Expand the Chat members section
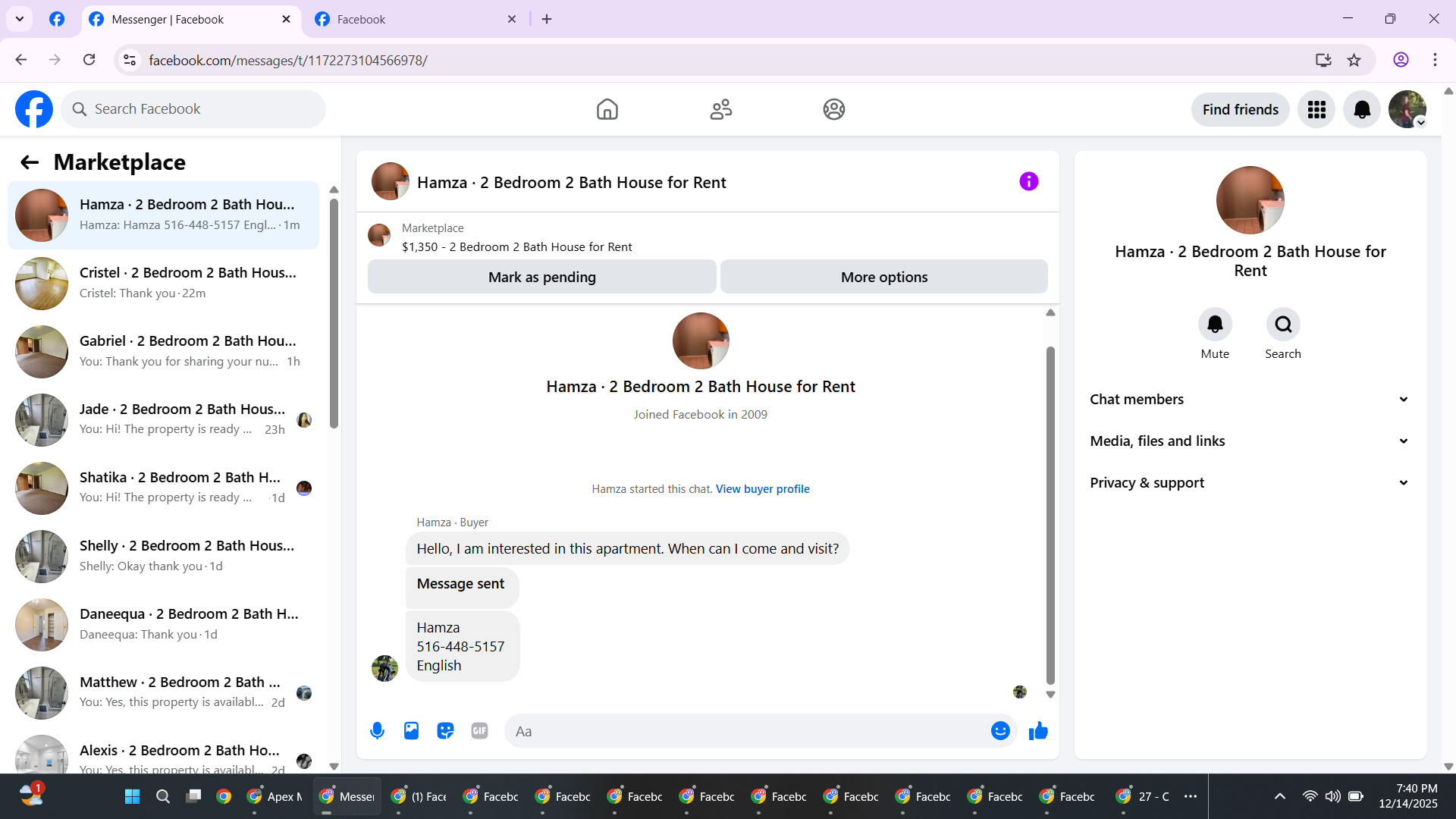Viewport: 1456px width, 819px height. [1250, 400]
